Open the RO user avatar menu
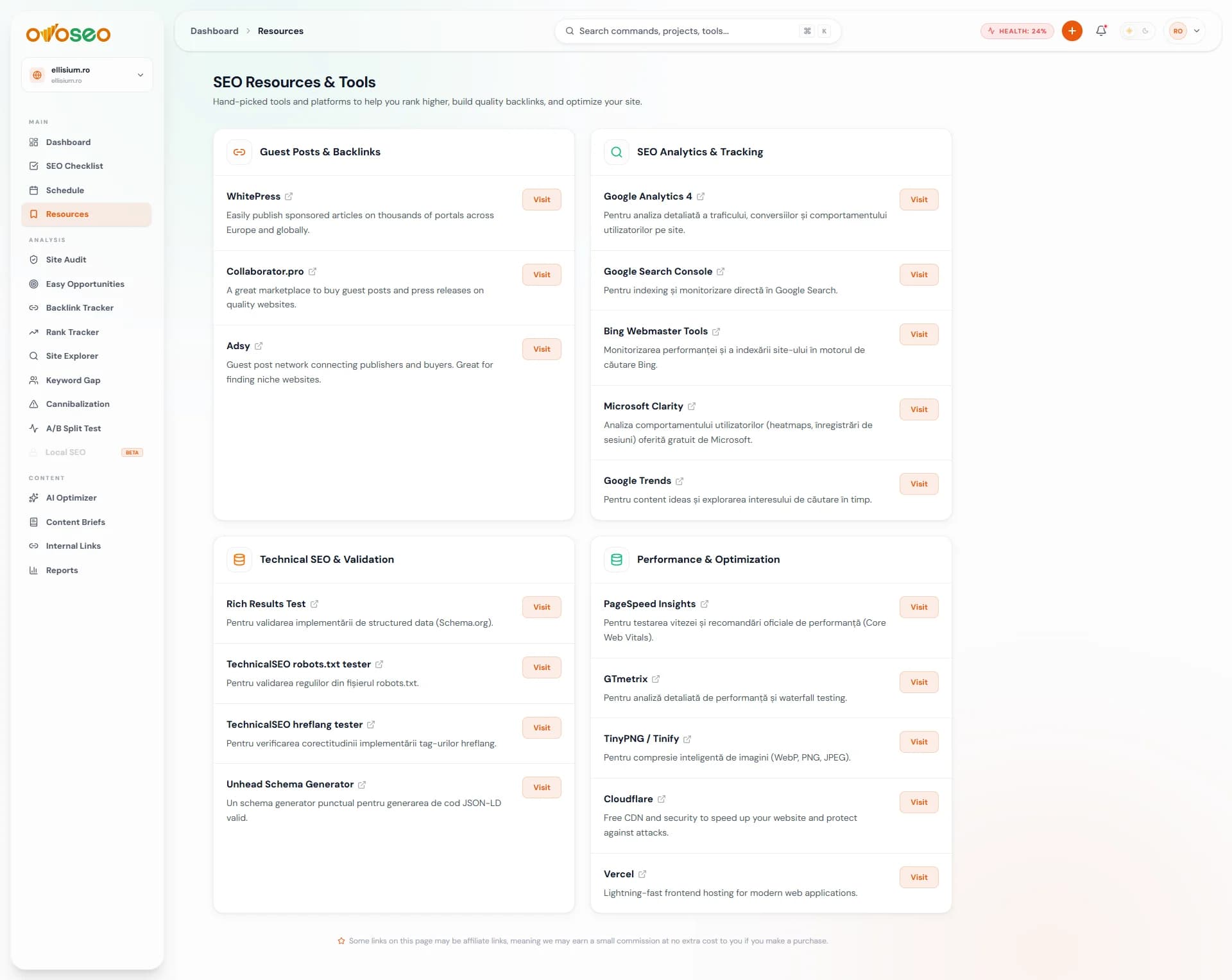Viewport: 1232px width, 980px height. [1185, 31]
